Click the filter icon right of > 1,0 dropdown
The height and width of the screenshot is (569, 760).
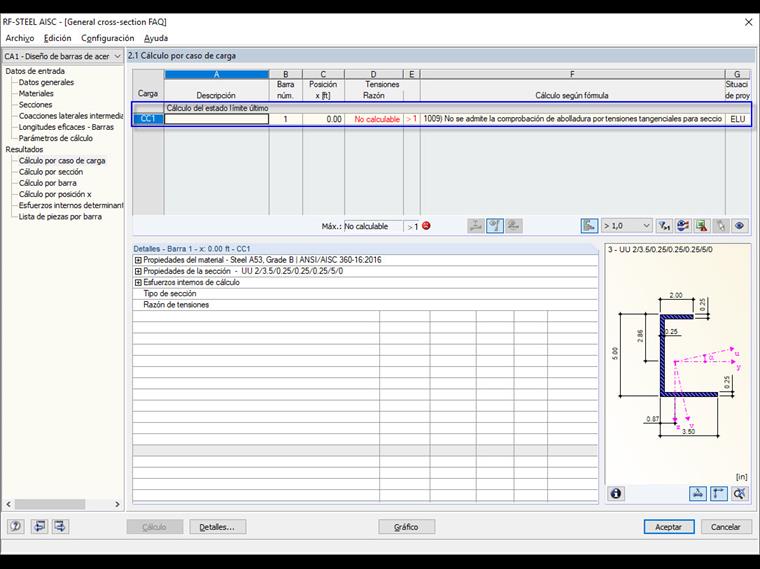point(664,226)
